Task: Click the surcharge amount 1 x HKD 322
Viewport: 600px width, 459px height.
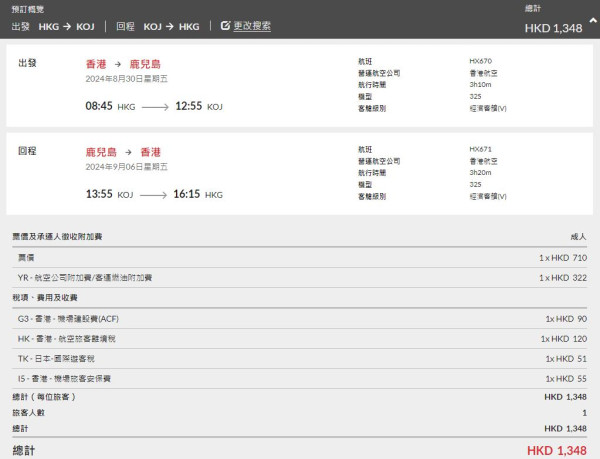Action: pos(563,278)
